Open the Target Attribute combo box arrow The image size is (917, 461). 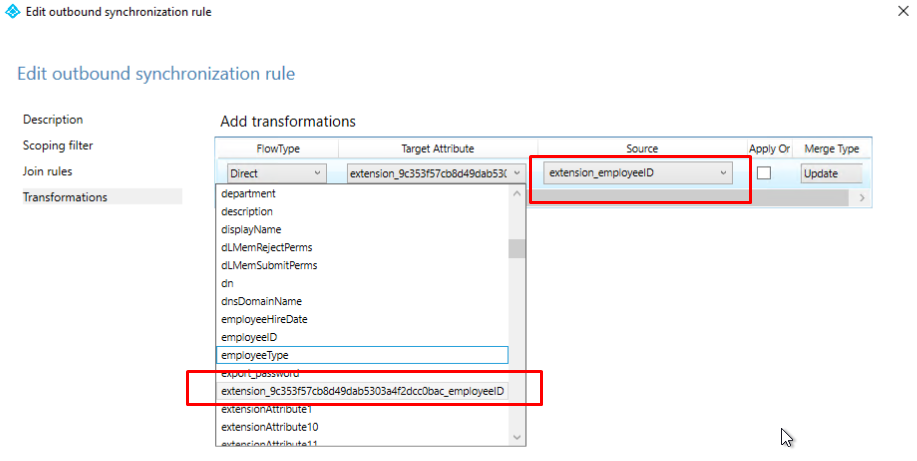tap(517, 173)
